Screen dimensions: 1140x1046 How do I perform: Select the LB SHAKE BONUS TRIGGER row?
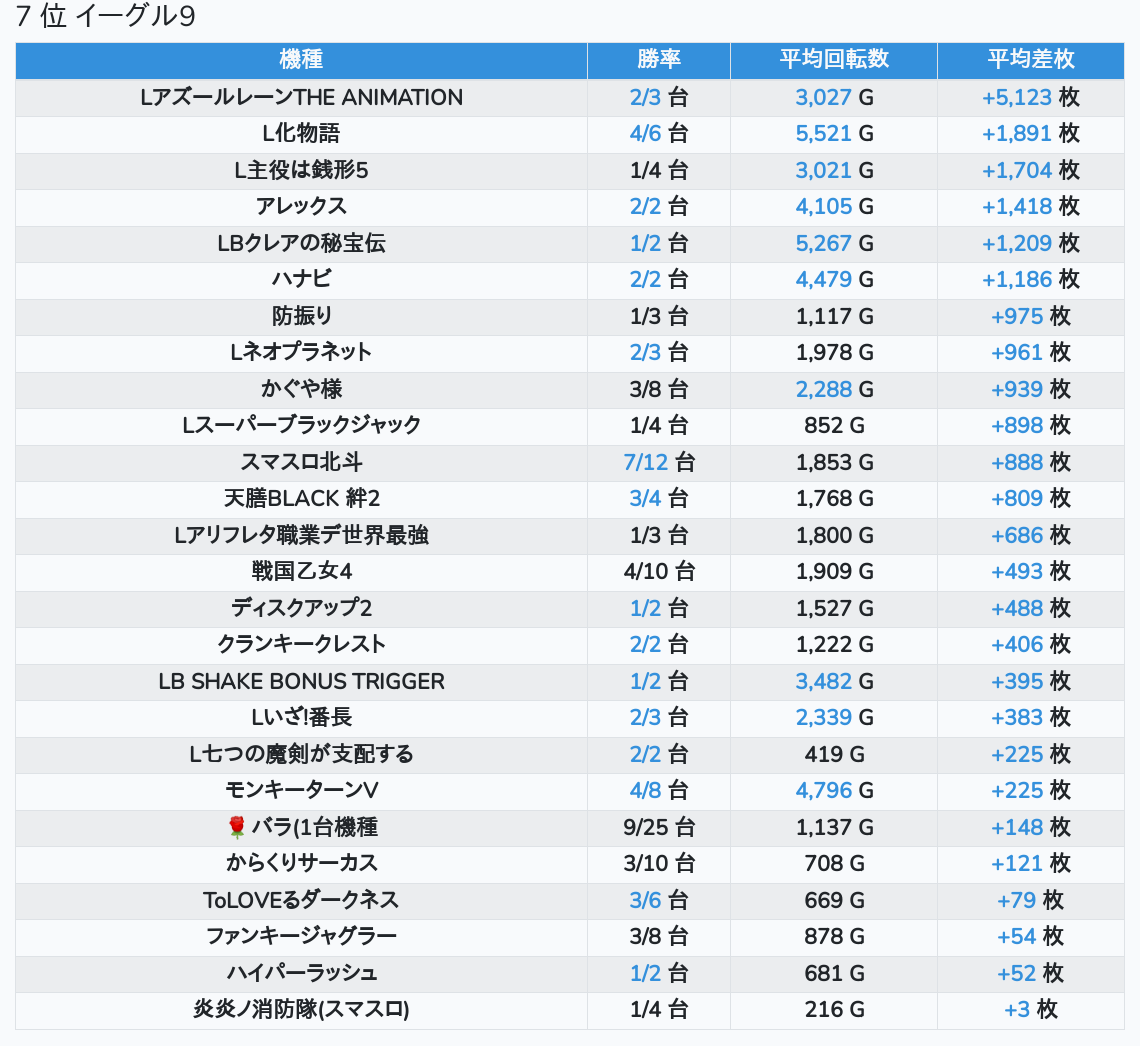pos(301,681)
